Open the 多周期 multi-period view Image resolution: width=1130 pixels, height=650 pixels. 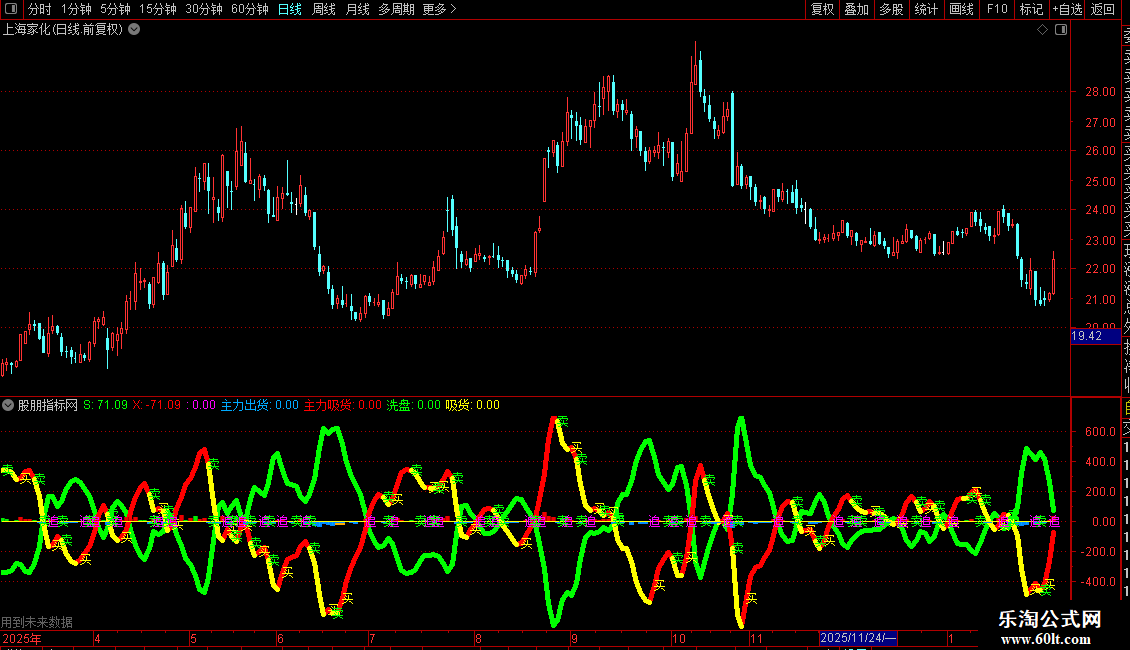point(396,9)
